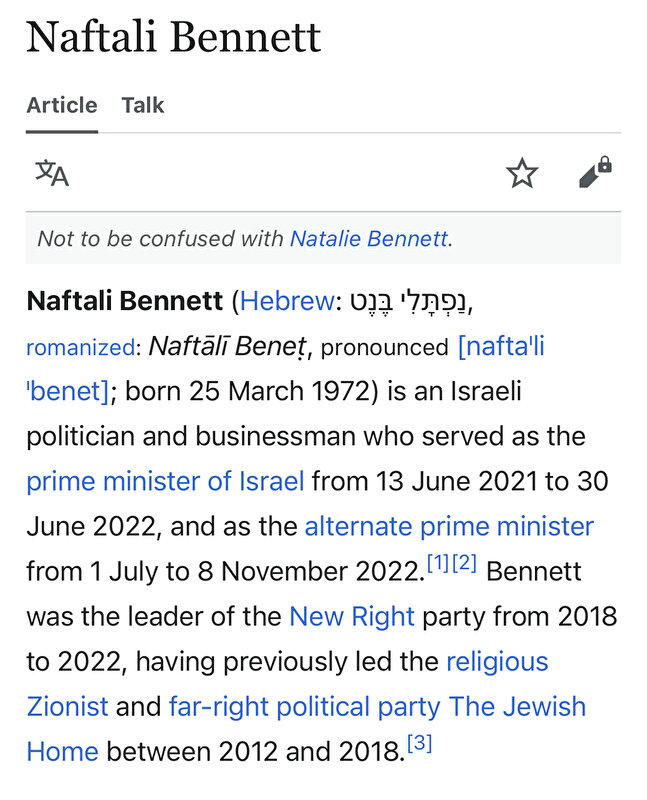Click the locked edit pencil icon
647x800 pixels.
pos(595,172)
